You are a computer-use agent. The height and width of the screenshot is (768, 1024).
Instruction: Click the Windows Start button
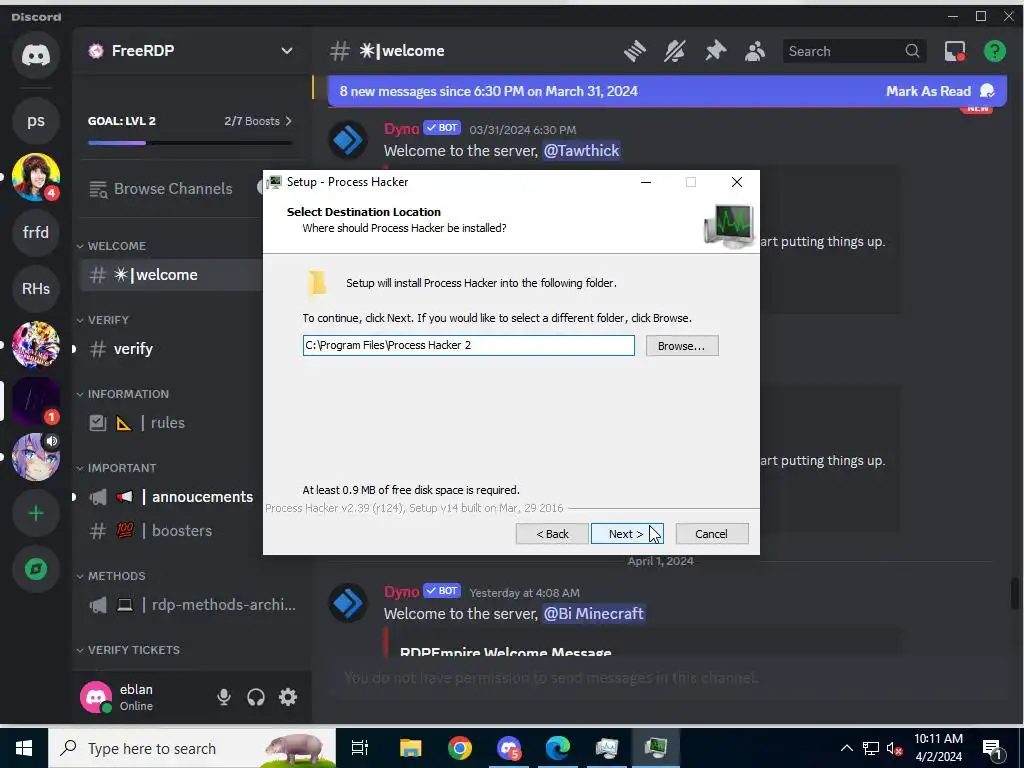24,748
